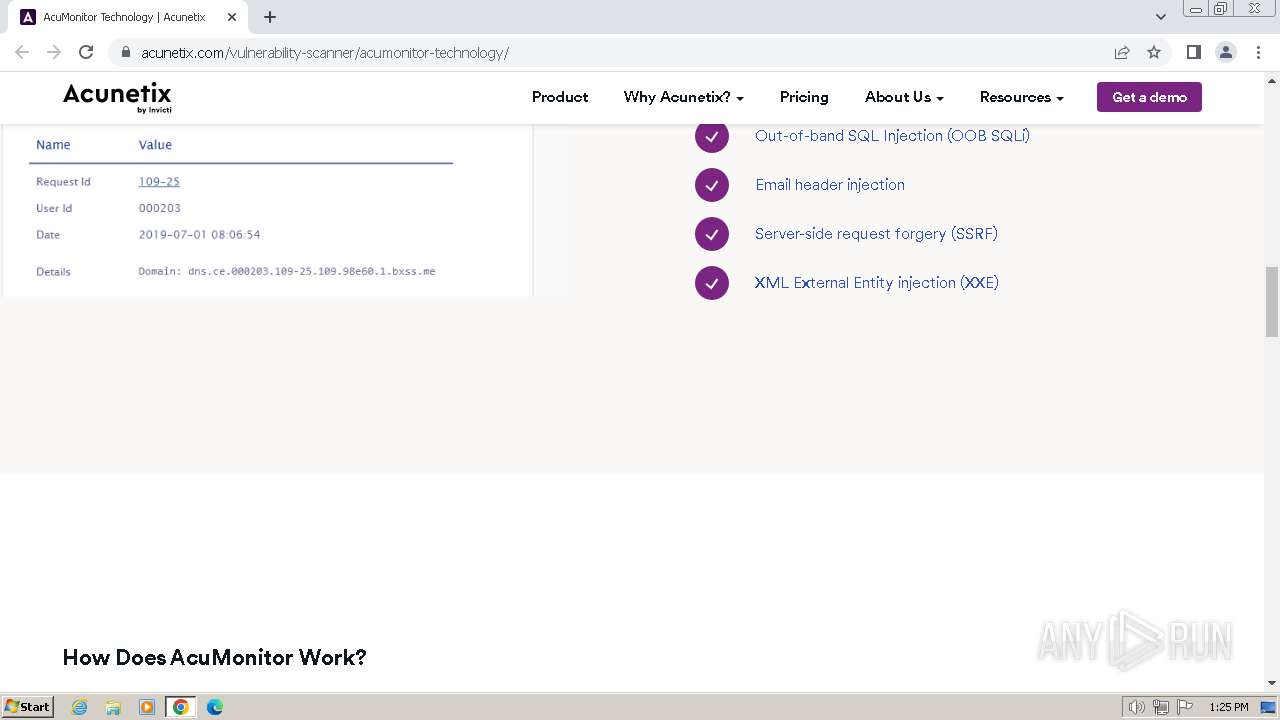The image size is (1280, 720).
Task: Bookmark this page with star icon
Action: [x=1154, y=52]
